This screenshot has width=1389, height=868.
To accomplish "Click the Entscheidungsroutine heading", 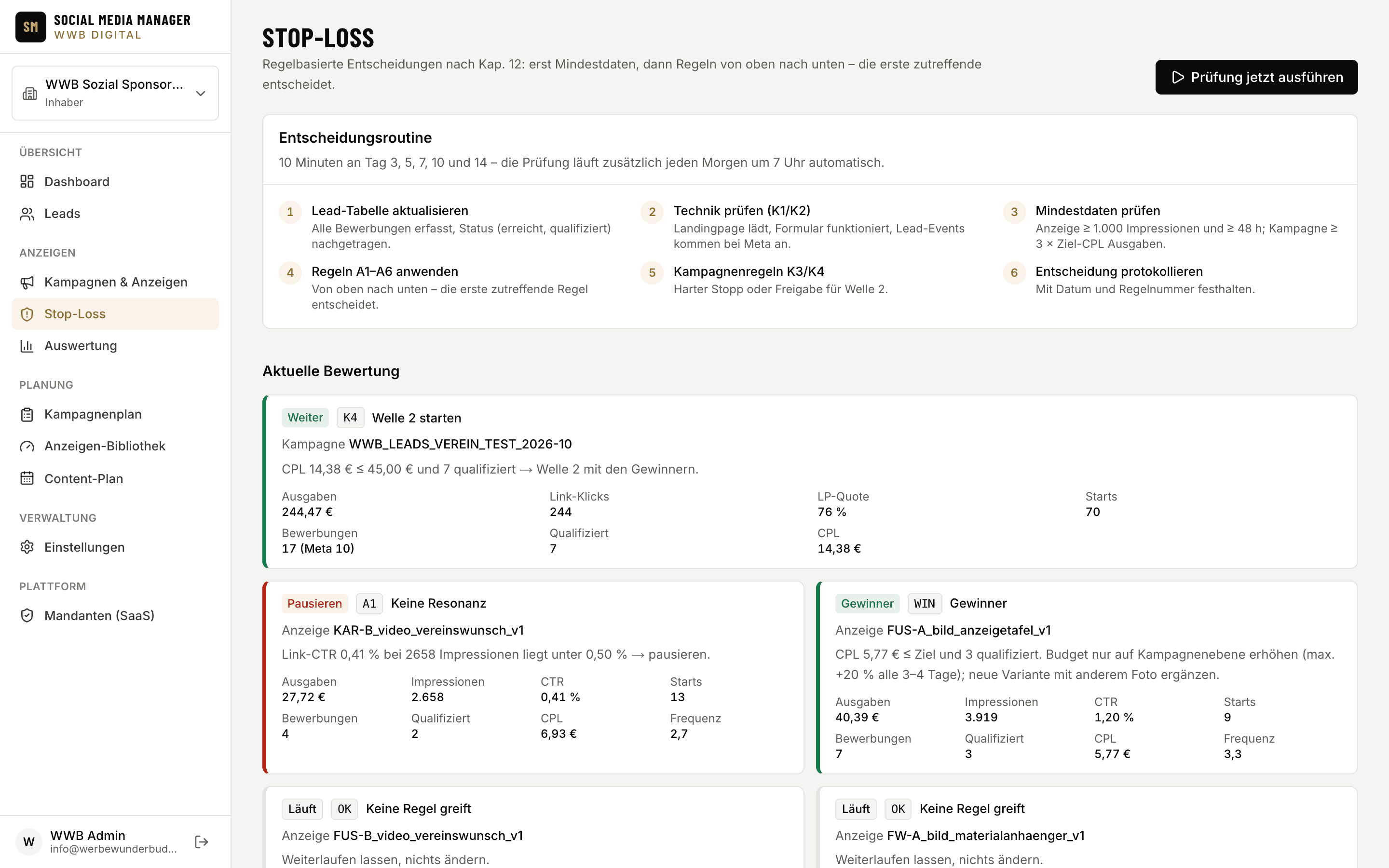I will point(355,138).
